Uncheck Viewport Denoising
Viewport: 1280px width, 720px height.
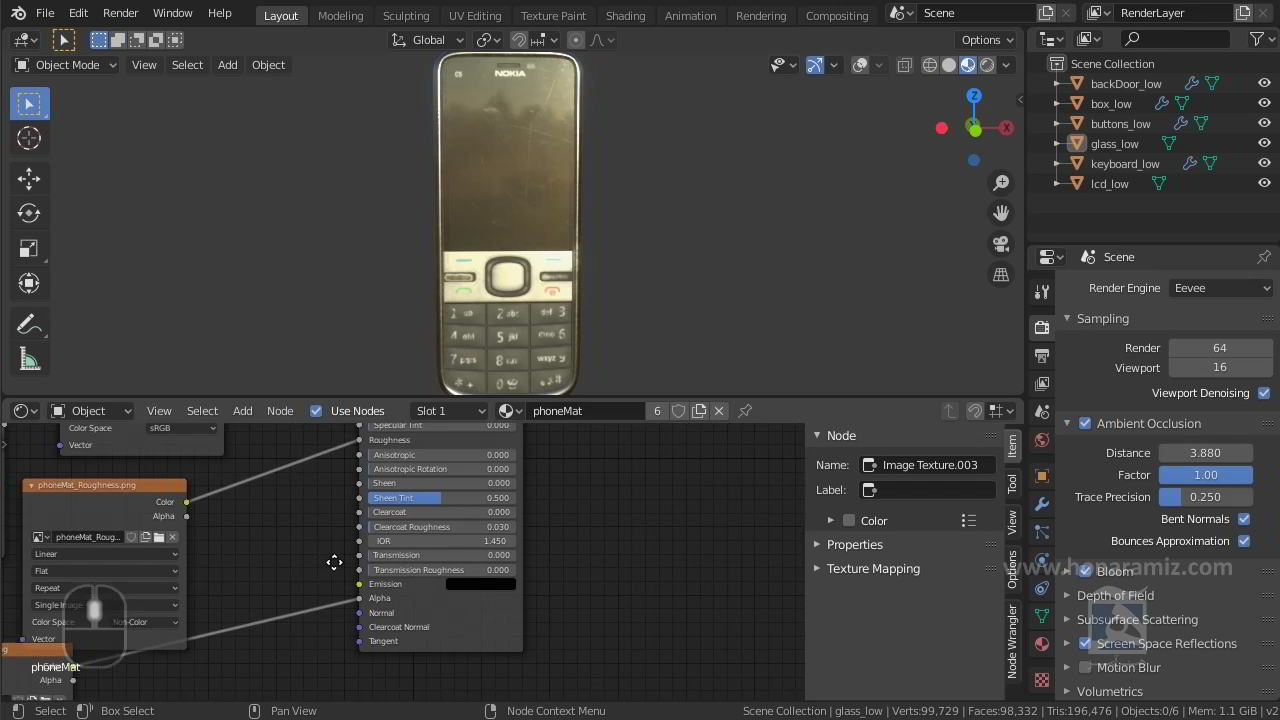tap(1264, 393)
